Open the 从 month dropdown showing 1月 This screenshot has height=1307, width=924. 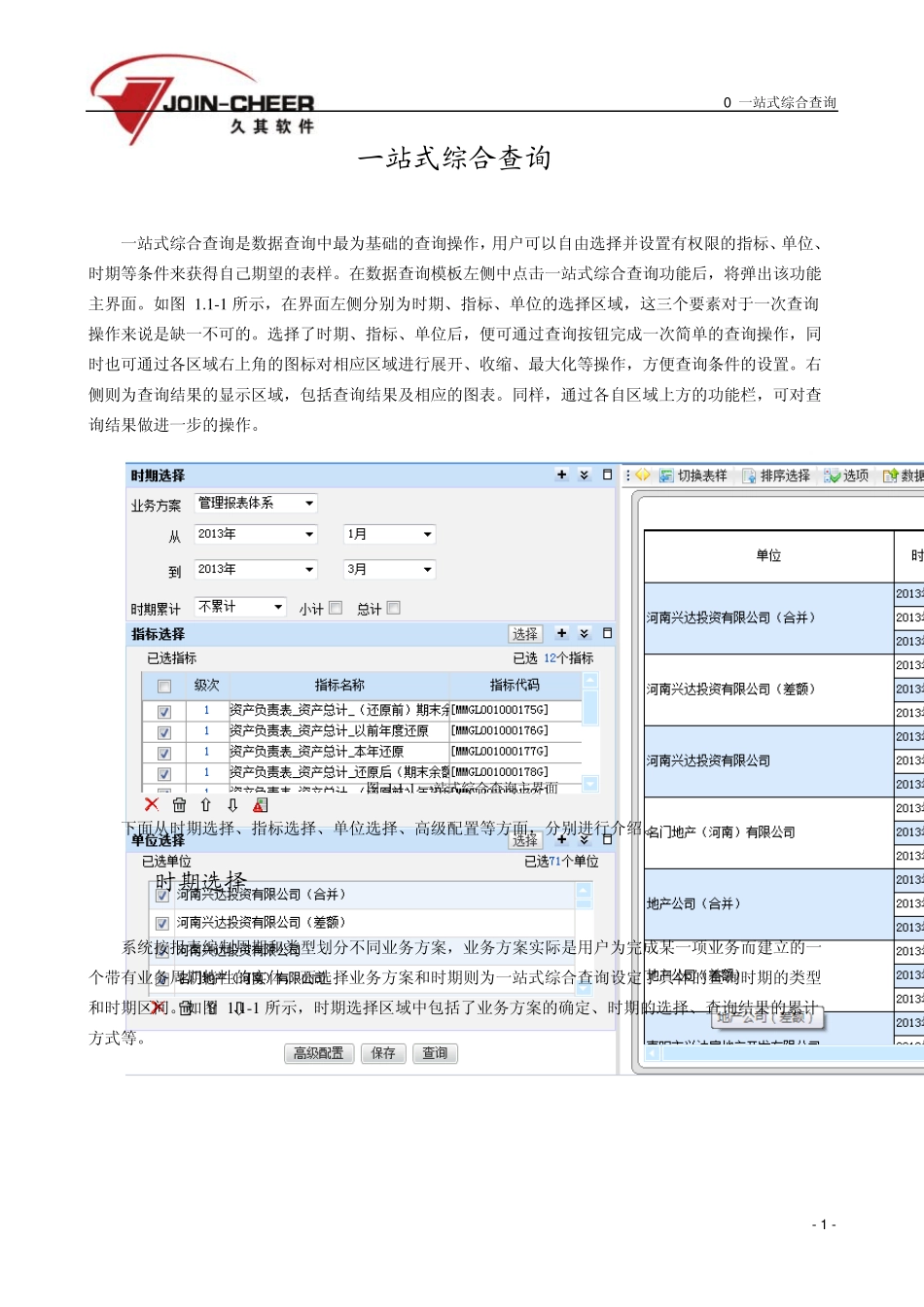[389, 534]
